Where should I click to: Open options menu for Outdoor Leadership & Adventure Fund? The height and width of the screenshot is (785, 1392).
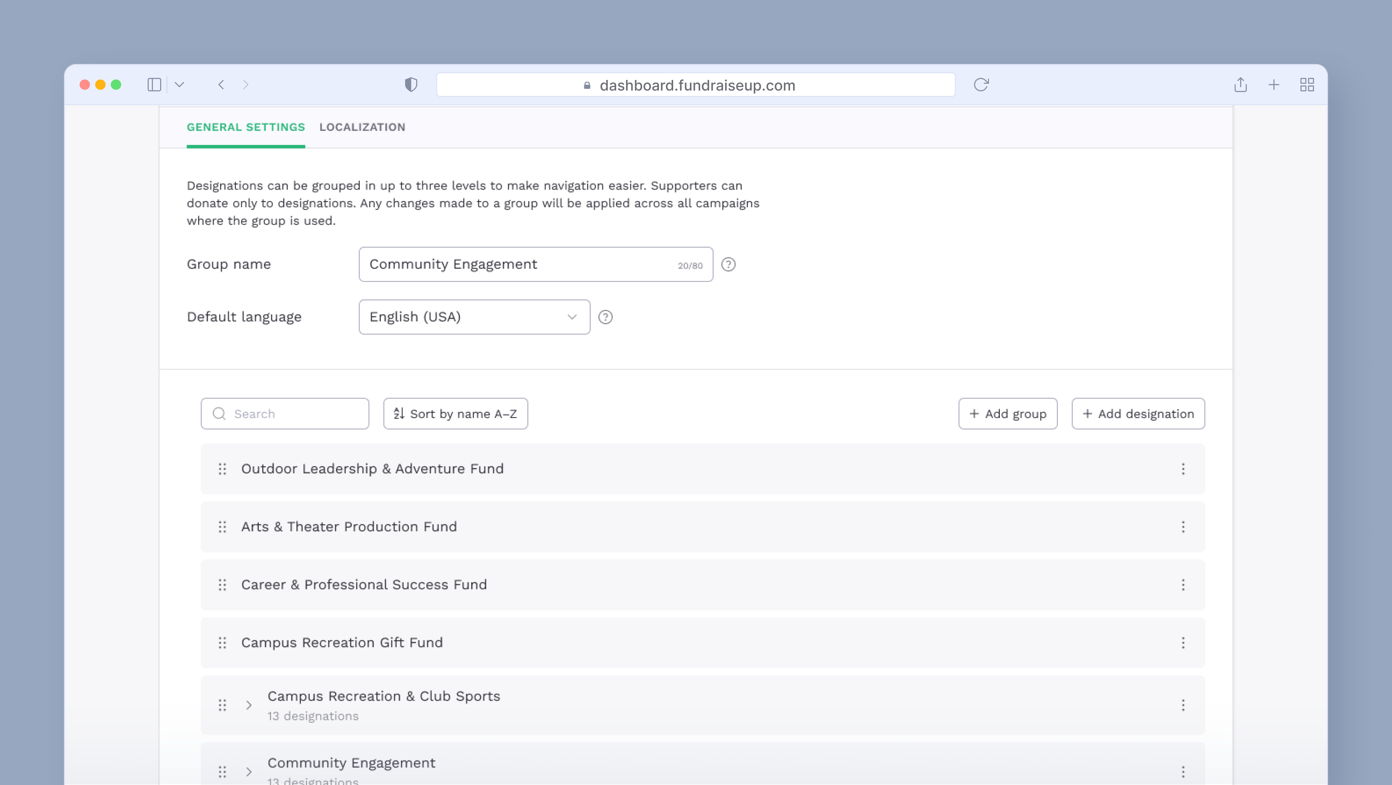pos(1183,468)
